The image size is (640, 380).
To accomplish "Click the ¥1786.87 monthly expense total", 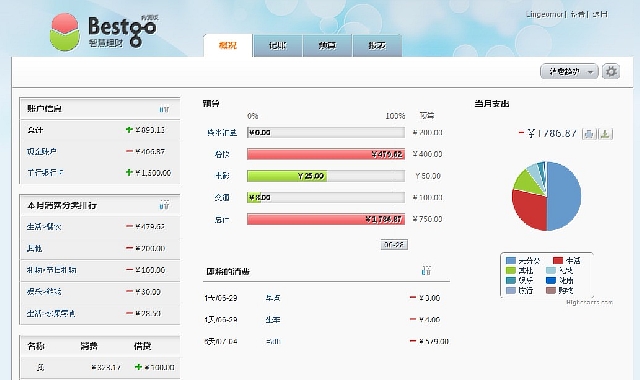I will click(552, 133).
